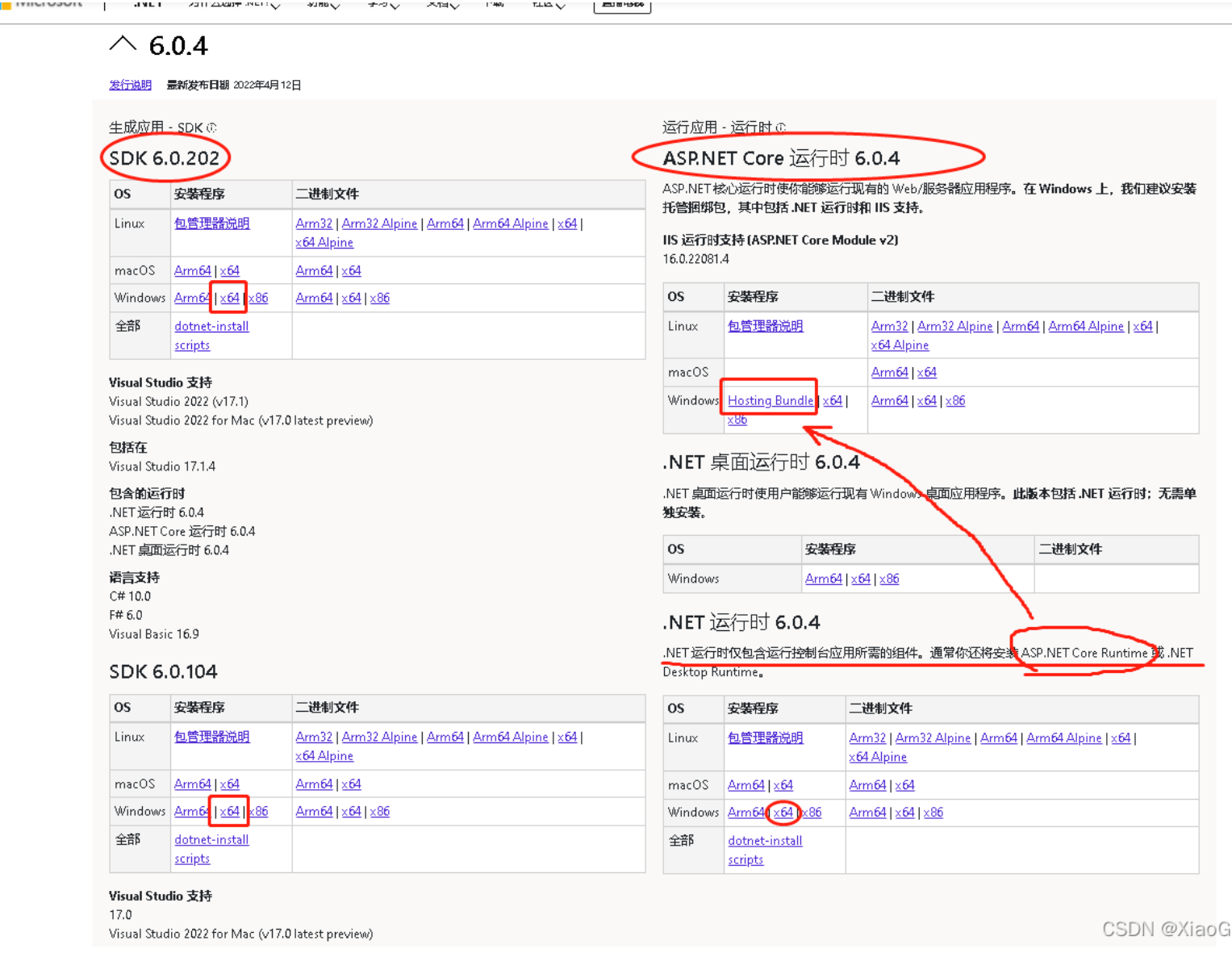Download SDK 6.0.202 Windows Arm64 installer

coord(193,298)
